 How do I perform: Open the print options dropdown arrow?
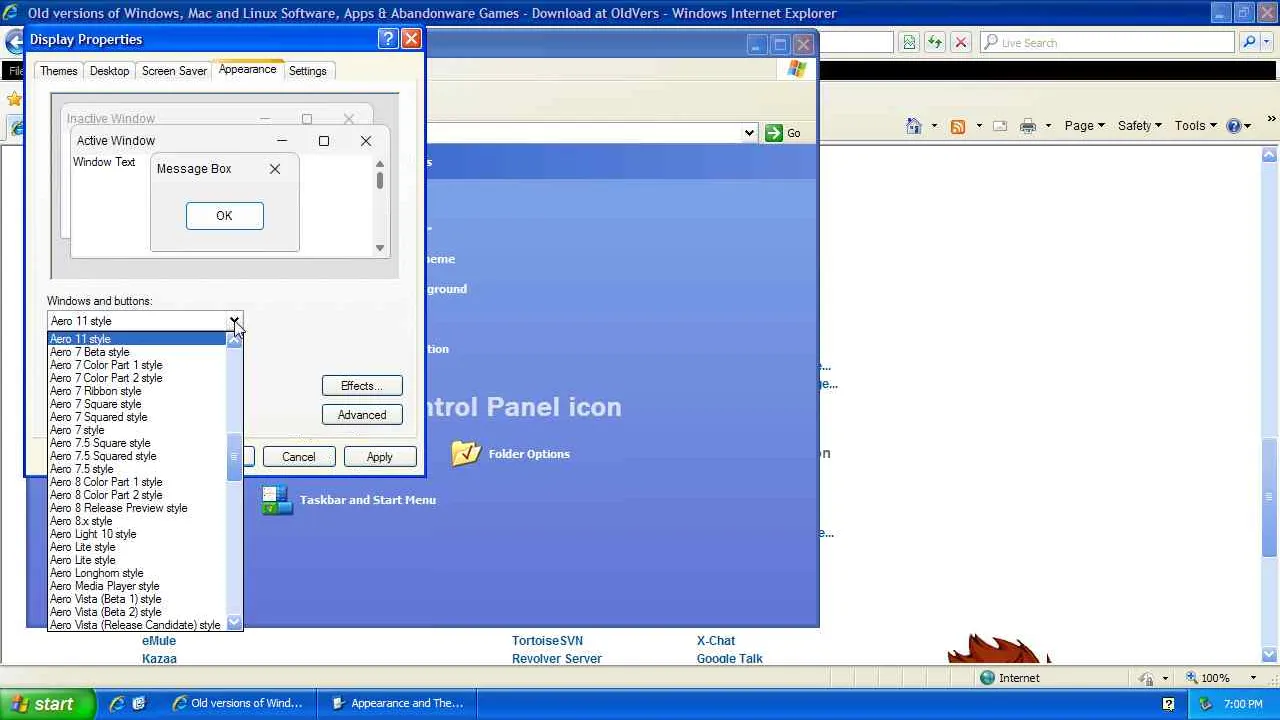tap(1048, 126)
